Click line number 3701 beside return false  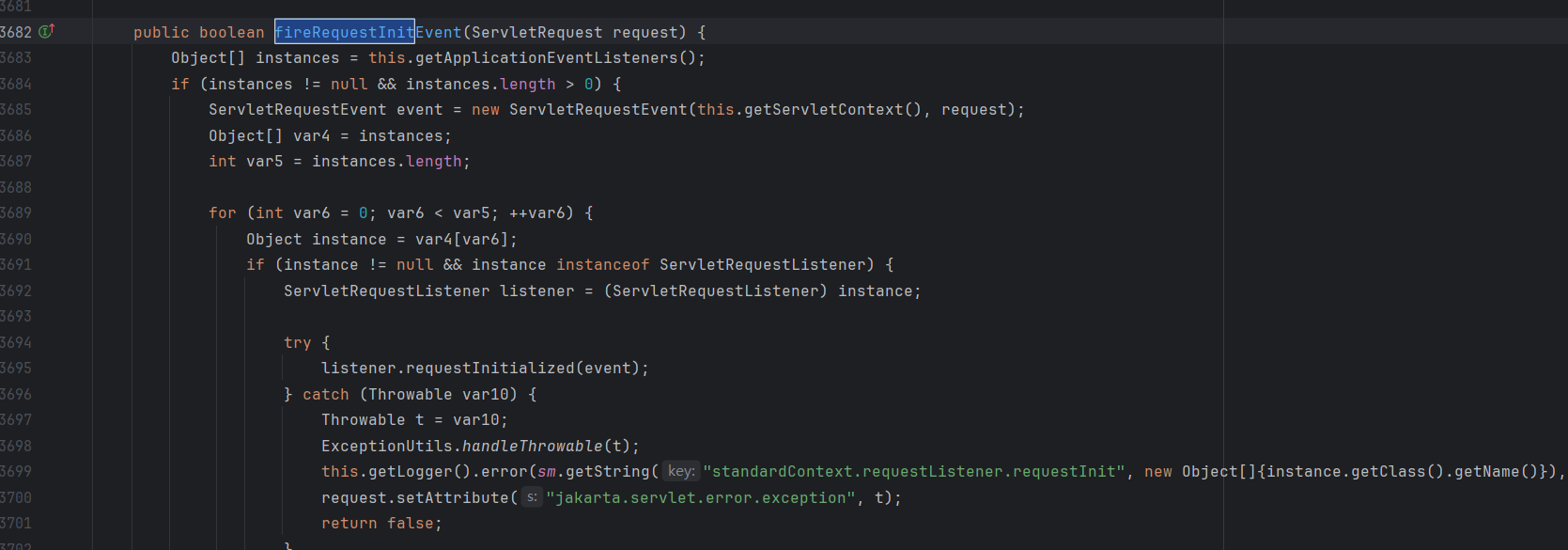click(x=16, y=523)
